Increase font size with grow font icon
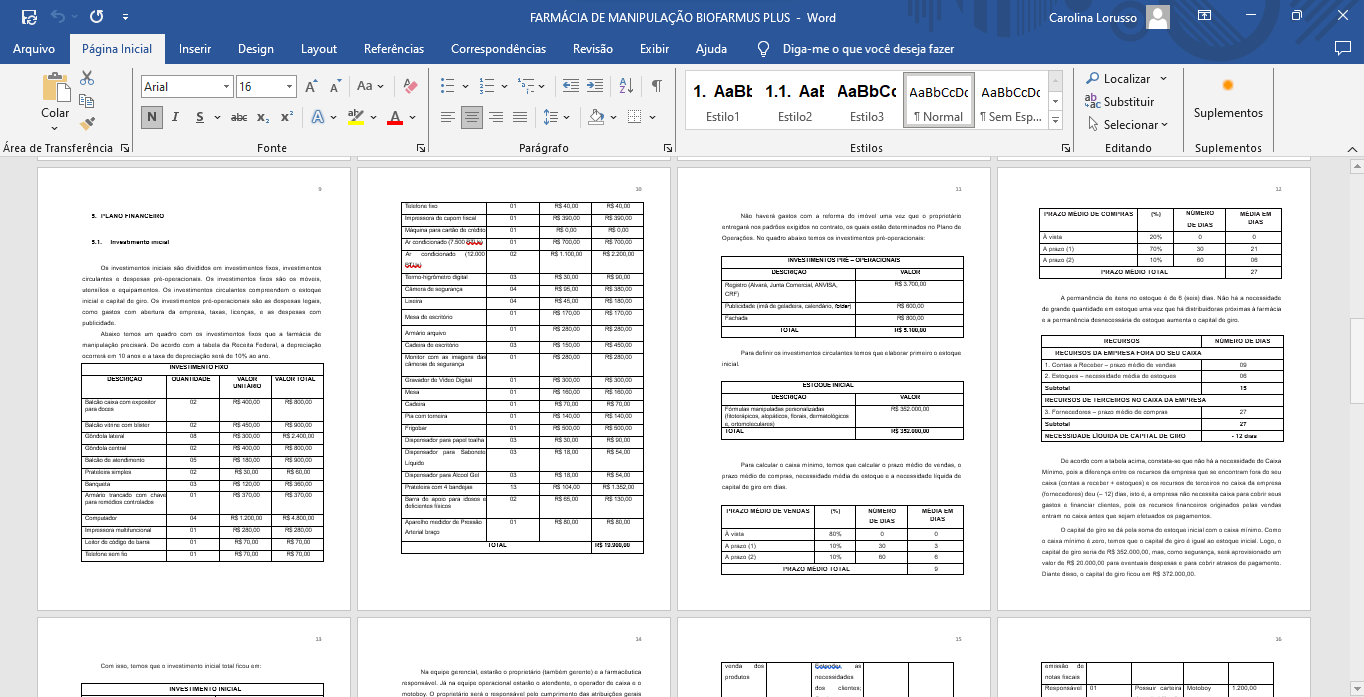Viewport: 1364px width, 697px height. (x=311, y=87)
